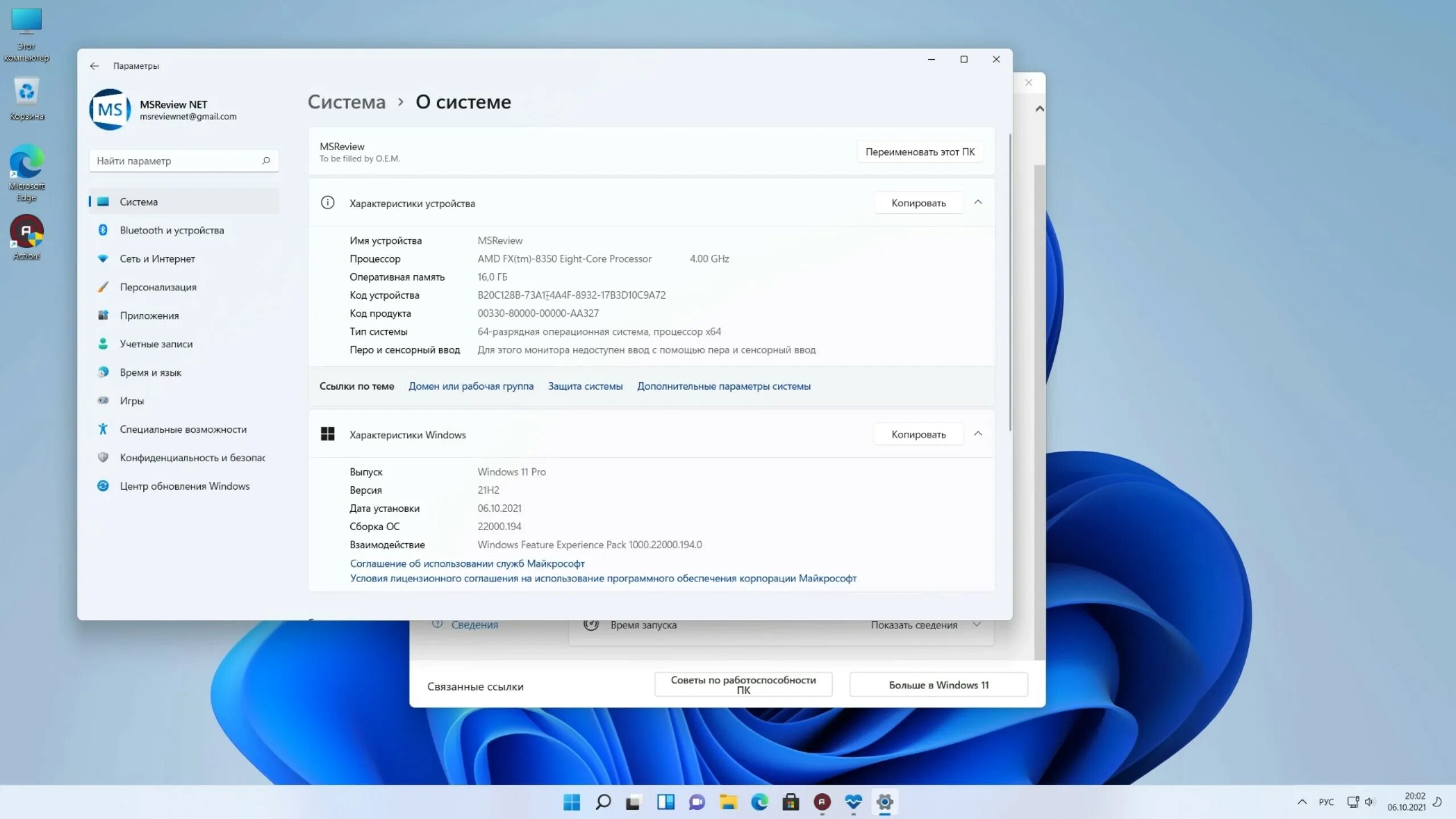
Task: Click the Windows logo by Характеристики Windows
Action: [x=328, y=434]
